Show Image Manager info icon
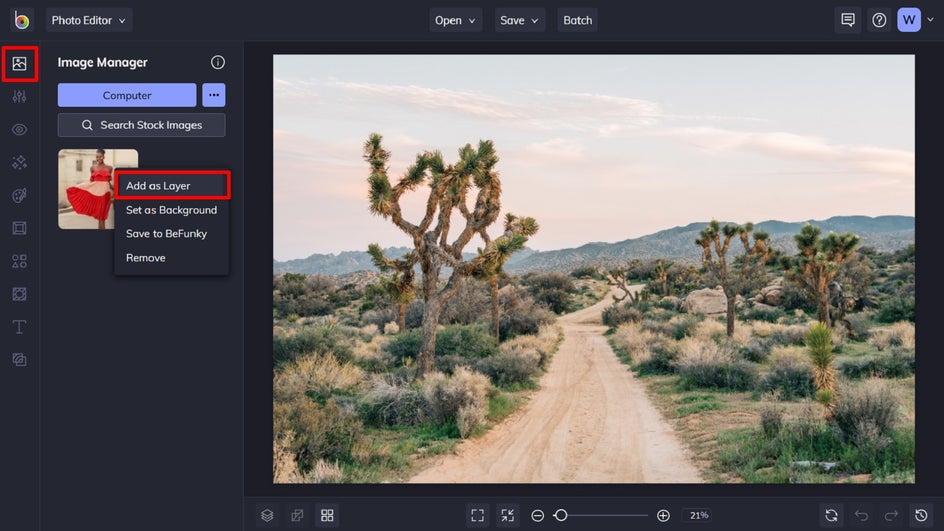 click(218, 62)
